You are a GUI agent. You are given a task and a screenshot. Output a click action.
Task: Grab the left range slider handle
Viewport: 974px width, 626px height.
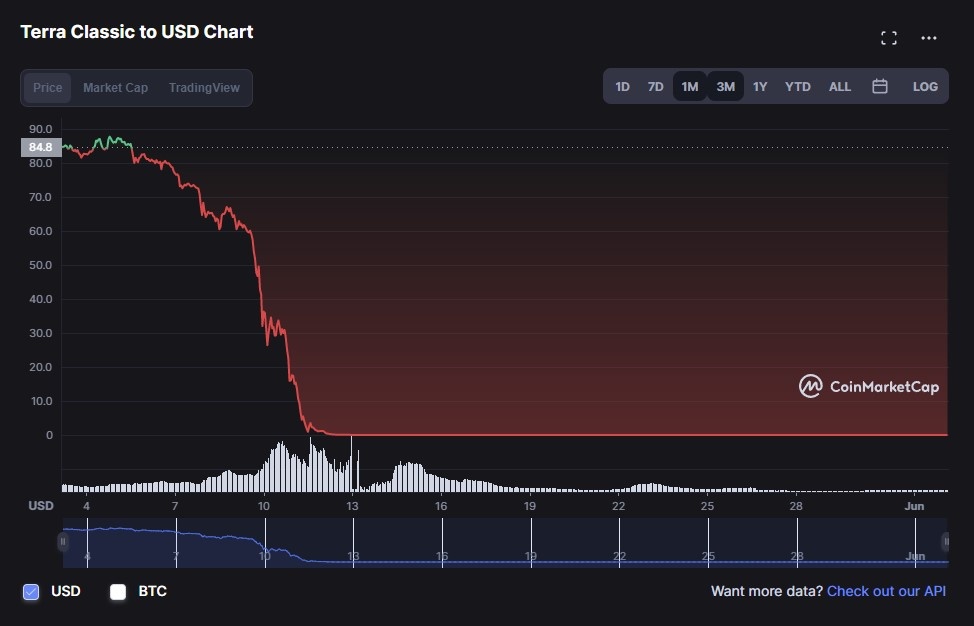click(x=63, y=542)
